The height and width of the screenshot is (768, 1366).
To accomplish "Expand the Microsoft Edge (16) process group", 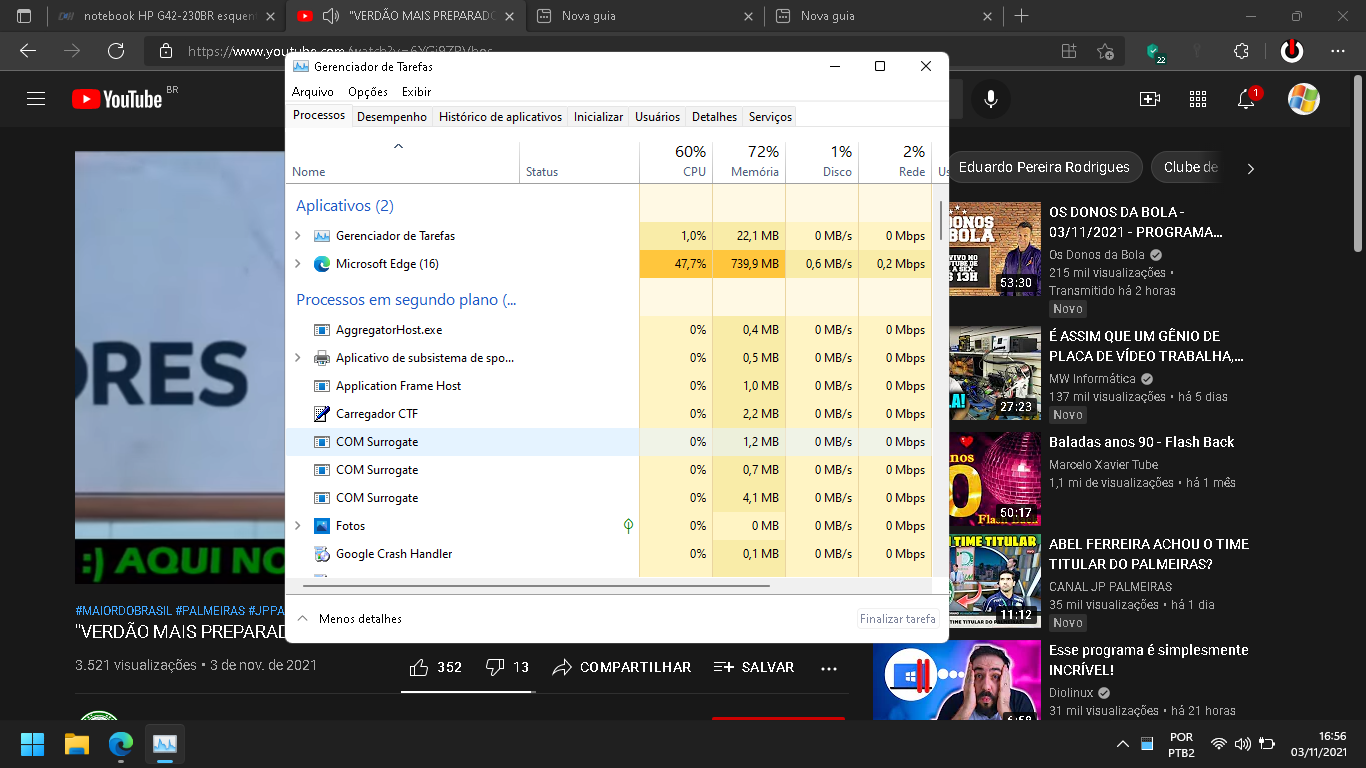I will tap(297, 264).
